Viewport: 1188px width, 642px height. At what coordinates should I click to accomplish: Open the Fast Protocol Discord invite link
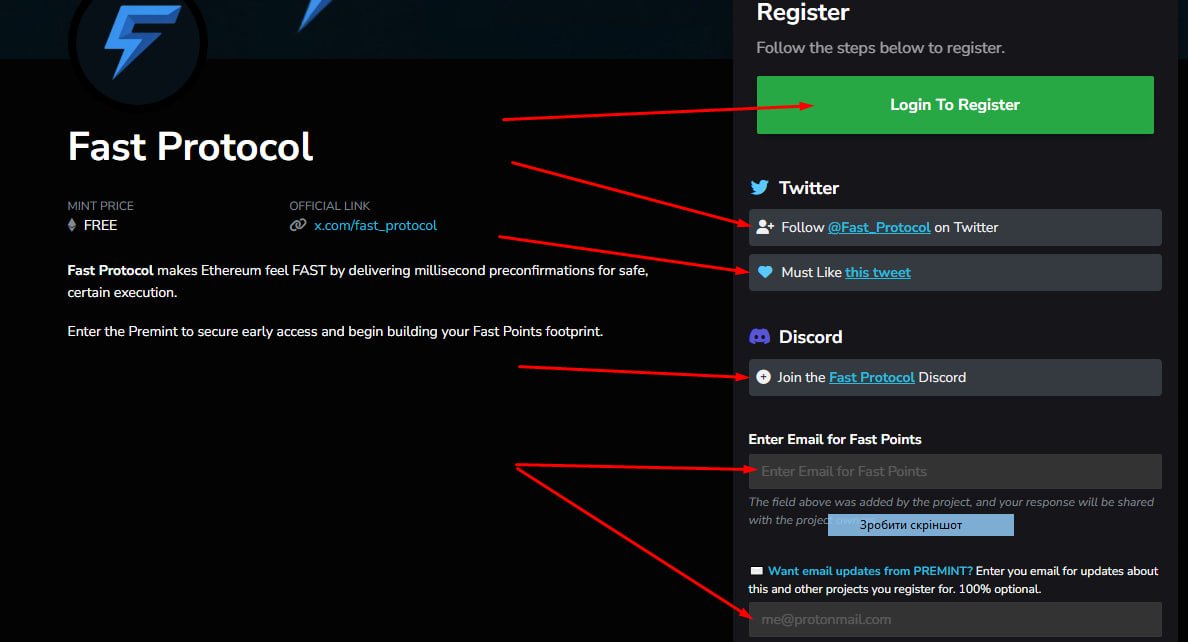point(871,377)
